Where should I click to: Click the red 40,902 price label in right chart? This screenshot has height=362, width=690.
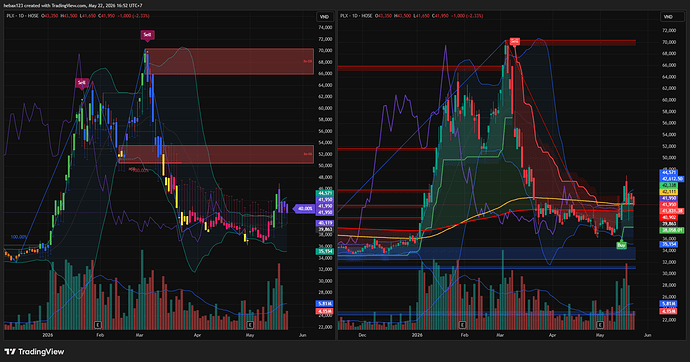(668, 217)
